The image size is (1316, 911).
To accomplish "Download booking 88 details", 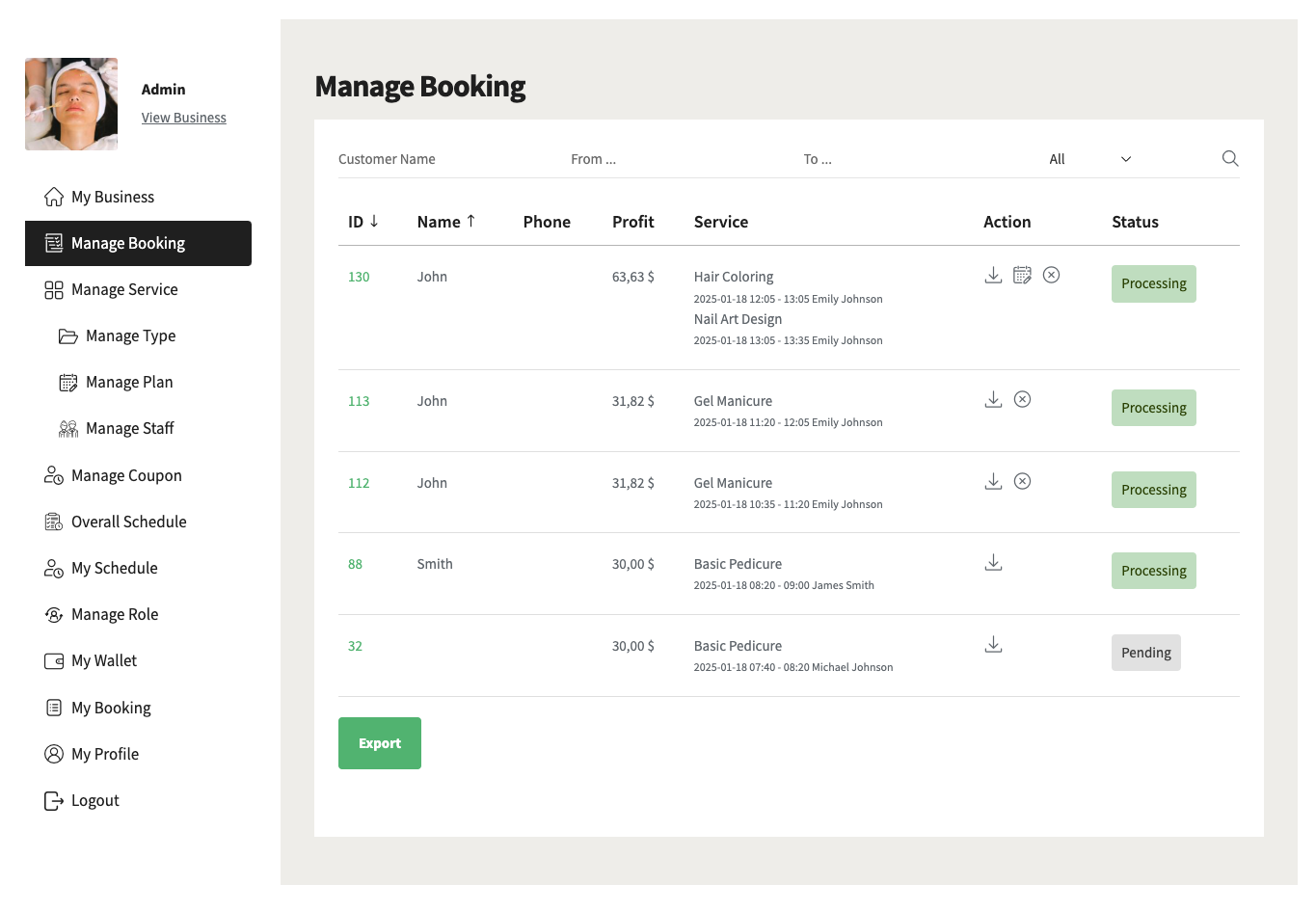I will coord(993,563).
